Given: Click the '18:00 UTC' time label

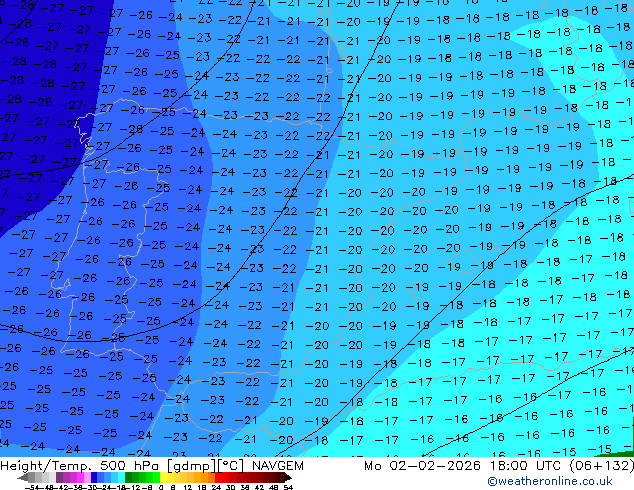Looking at the screenshot, I should coord(526,466).
